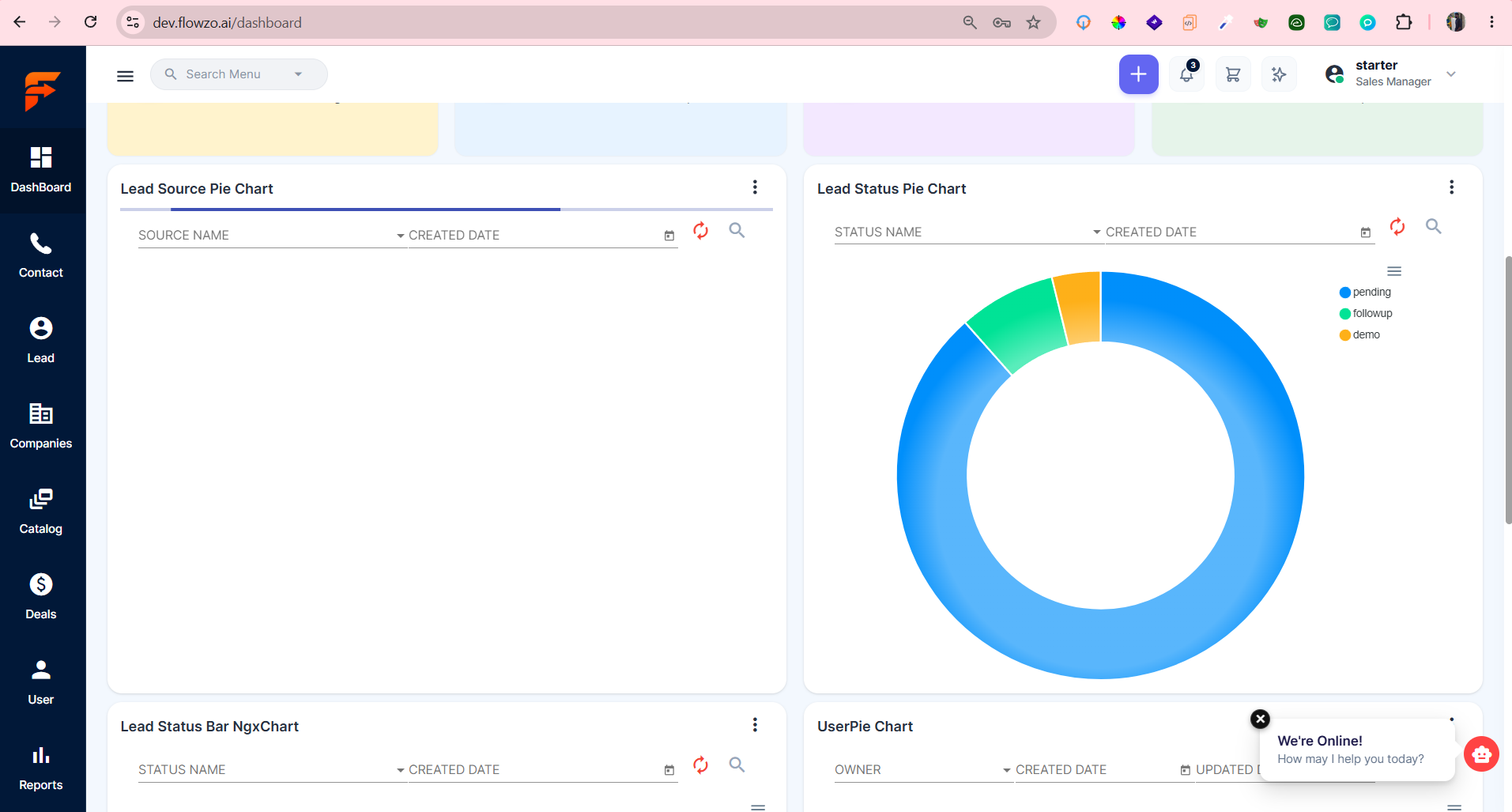The image size is (1512, 812).
Task: Close the We're Online chat popup
Action: (x=1260, y=719)
